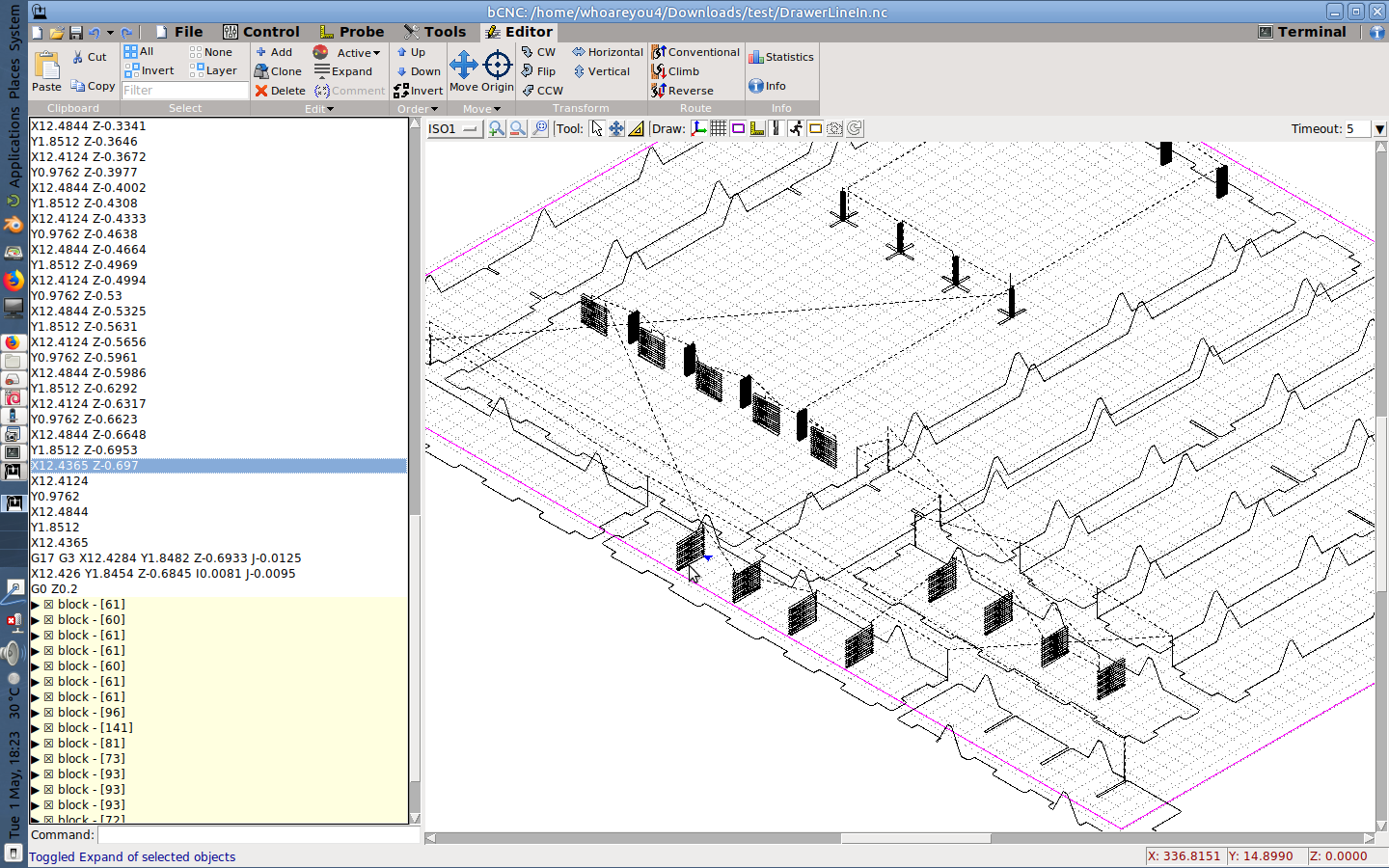This screenshot has height=868, width=1389.
Task: Click the redraw refresh icon in draw toolbar
Action: pos(855,128)
